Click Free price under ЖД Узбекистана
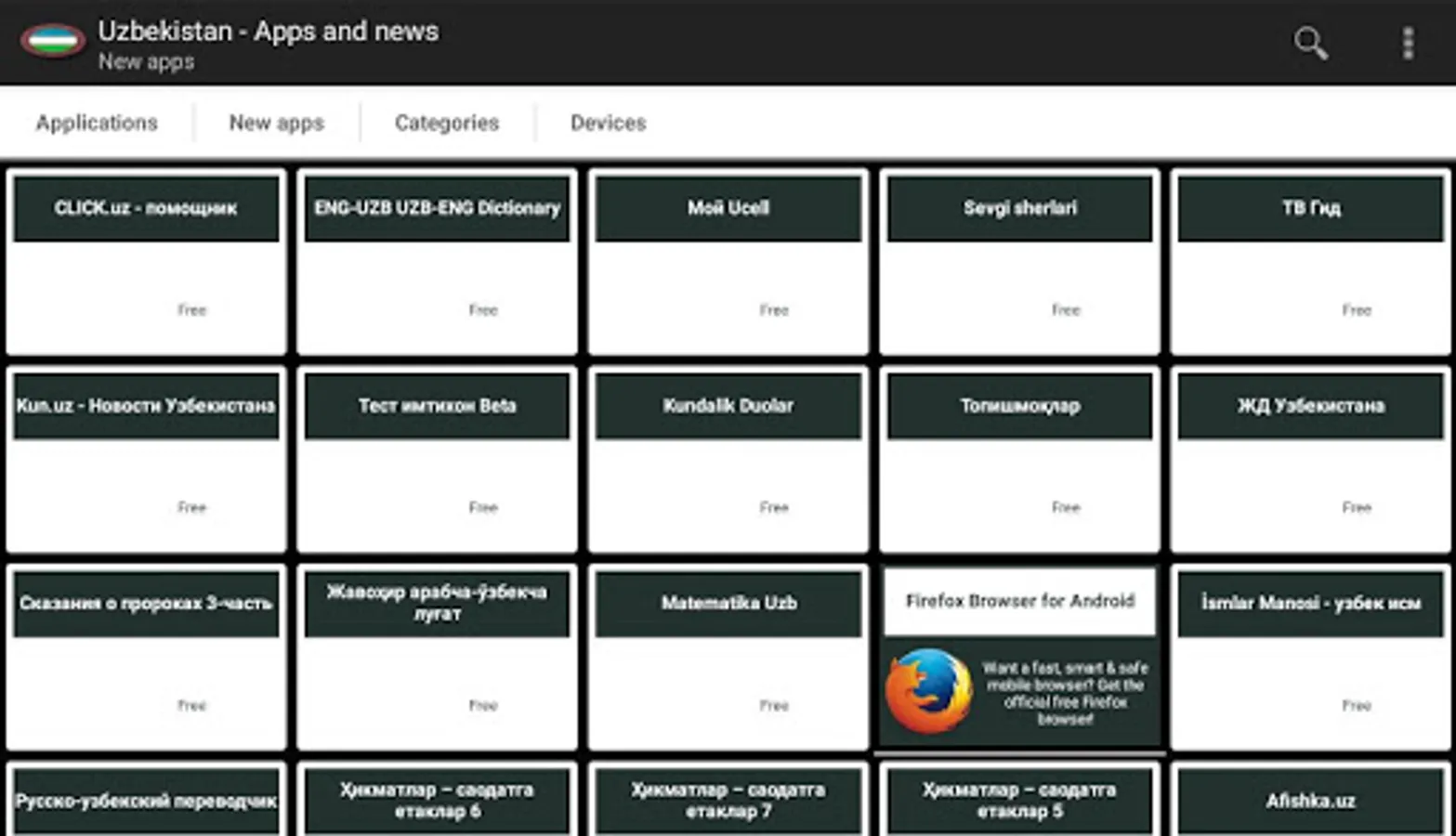 1357,507
